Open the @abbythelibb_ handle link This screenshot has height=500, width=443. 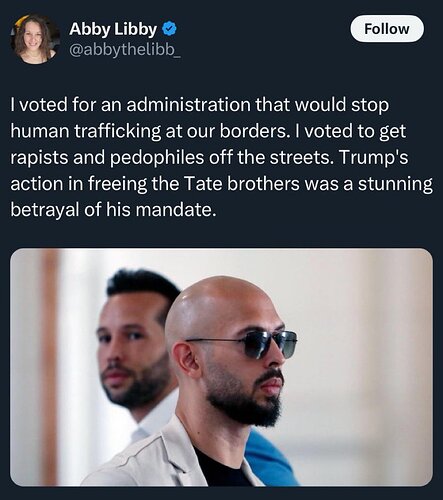point(125,50)
